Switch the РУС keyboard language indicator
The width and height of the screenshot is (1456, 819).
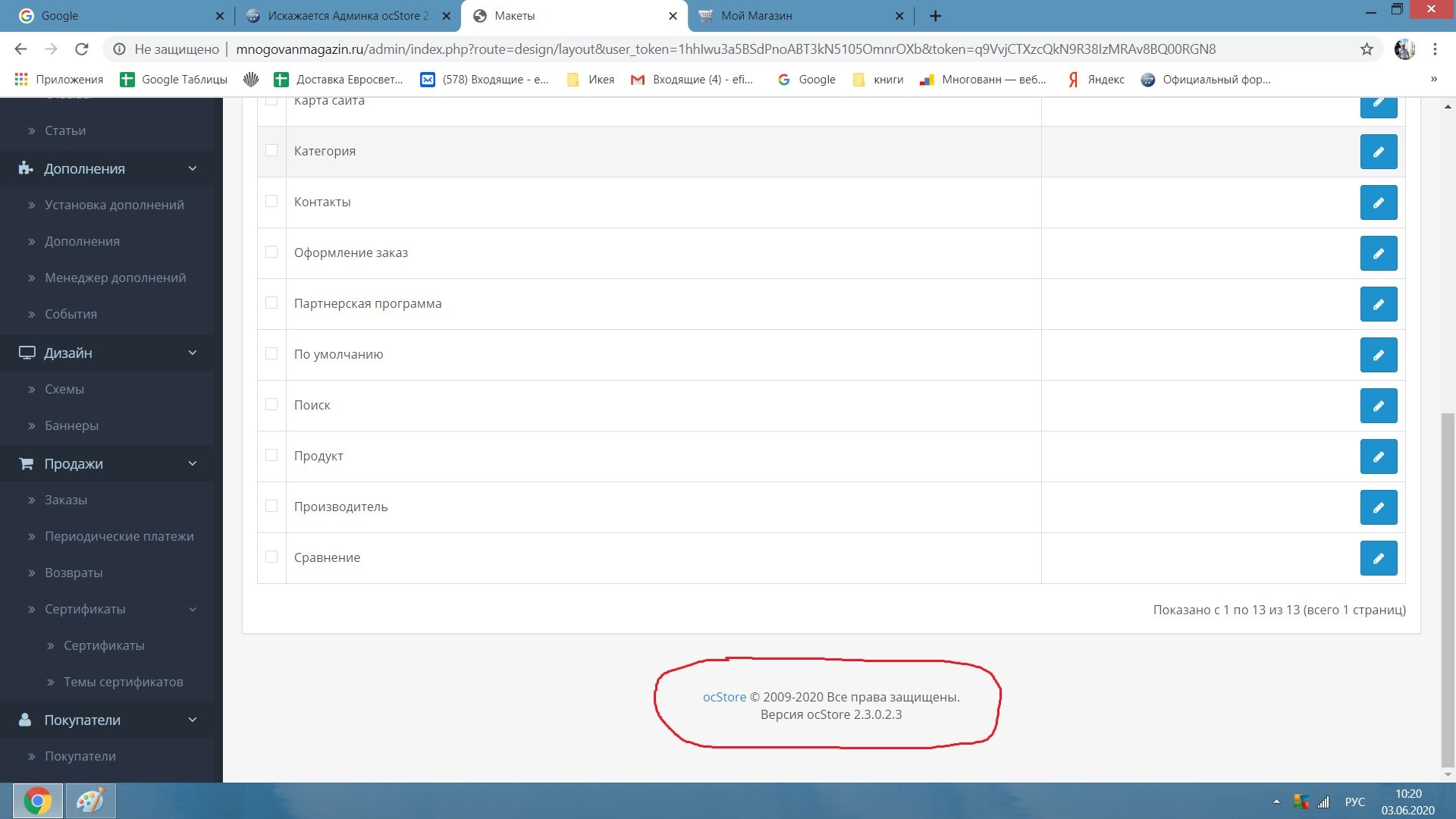[1354, 802]
